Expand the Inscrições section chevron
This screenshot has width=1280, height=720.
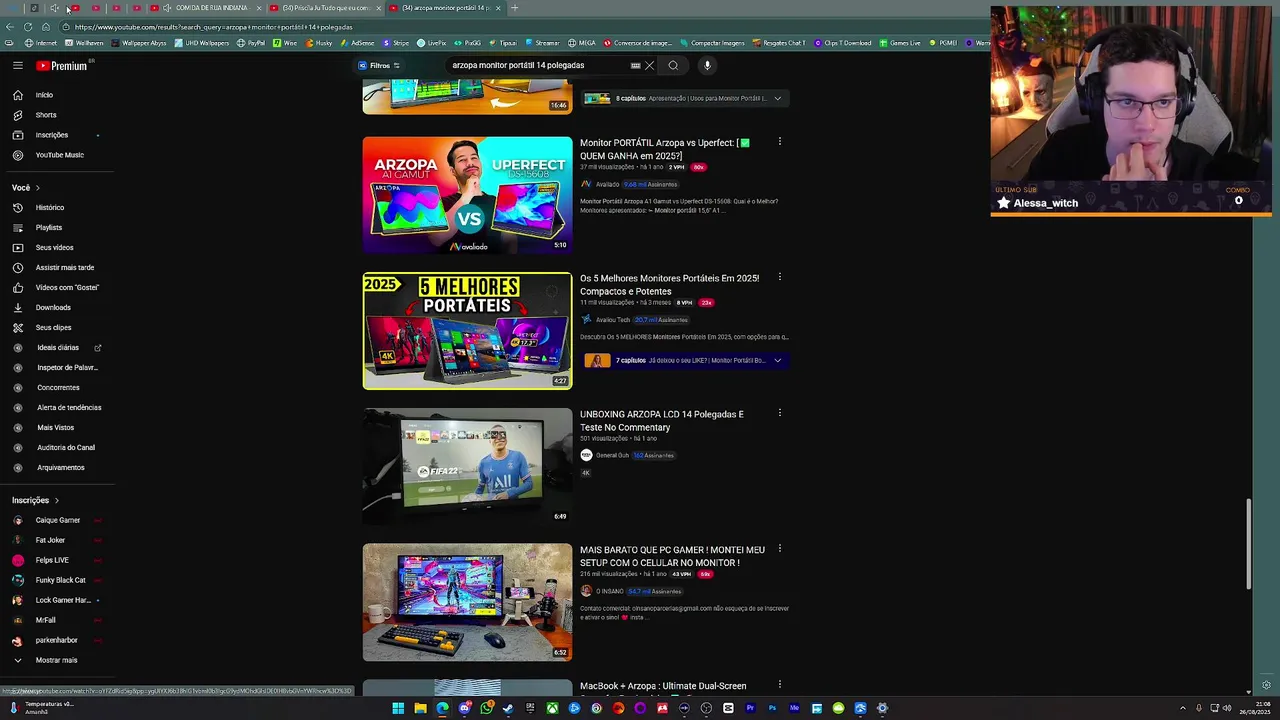point(56,500)
